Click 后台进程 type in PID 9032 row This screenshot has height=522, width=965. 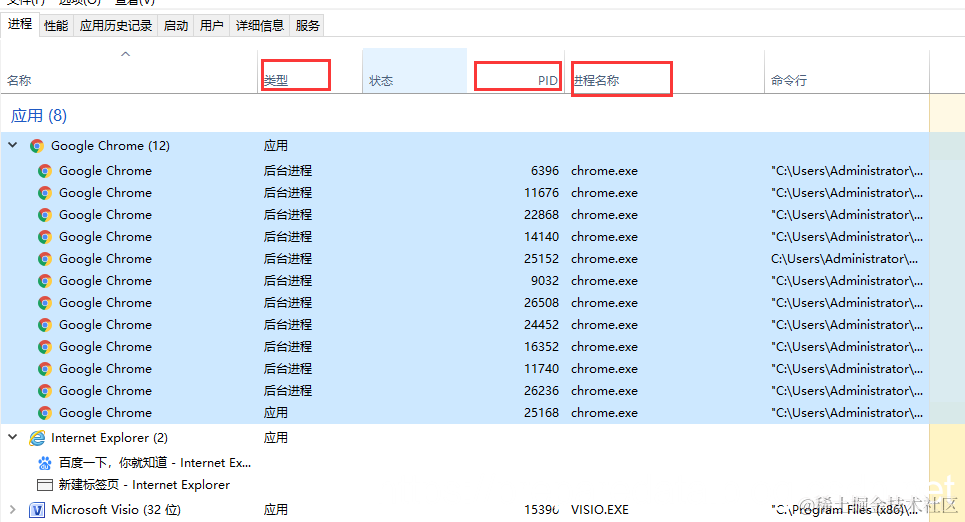tap(288, 281)
